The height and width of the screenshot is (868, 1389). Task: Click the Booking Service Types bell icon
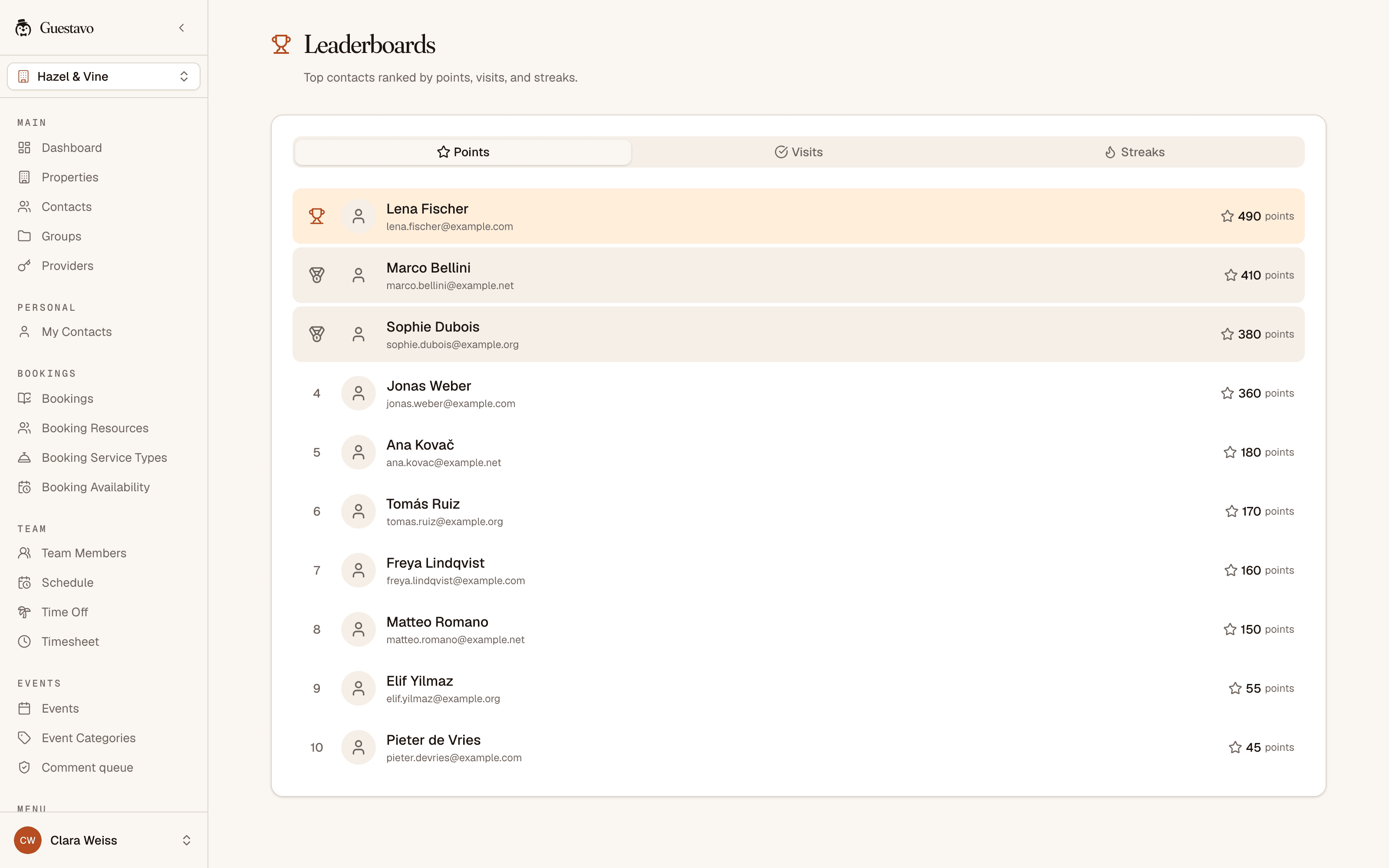24,457
